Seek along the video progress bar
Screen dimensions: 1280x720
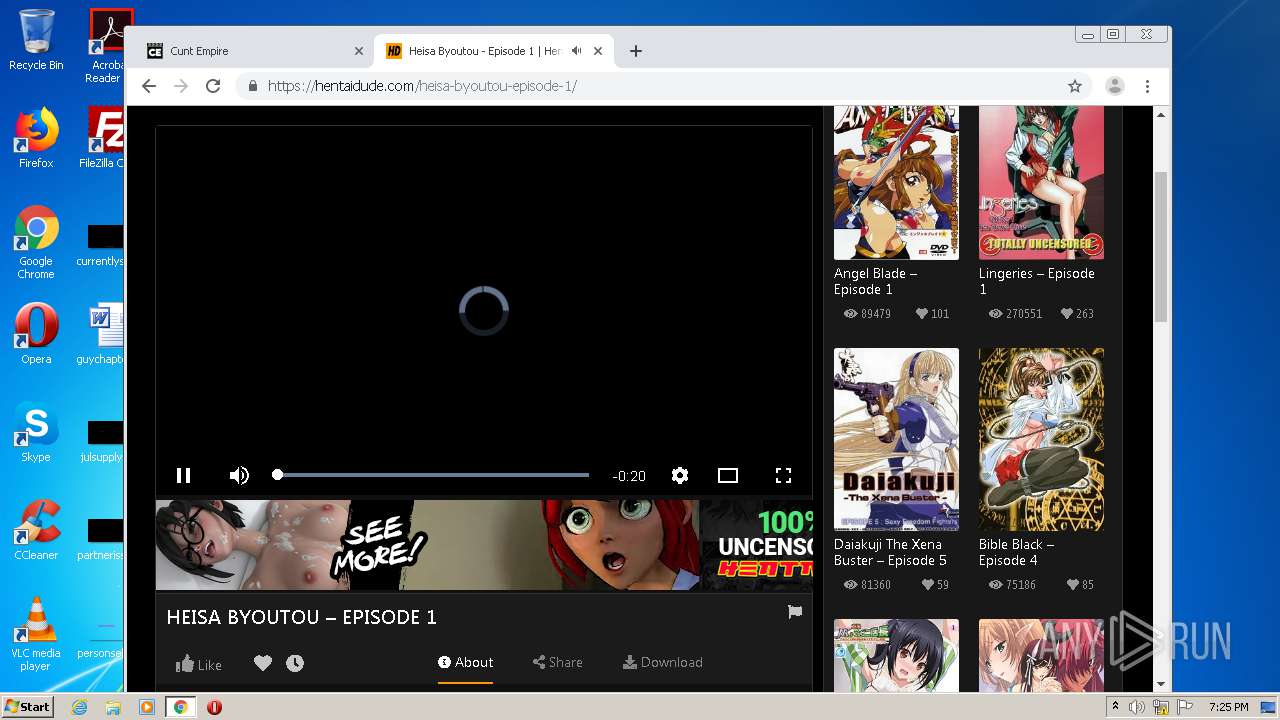click(x=432, y=475)
